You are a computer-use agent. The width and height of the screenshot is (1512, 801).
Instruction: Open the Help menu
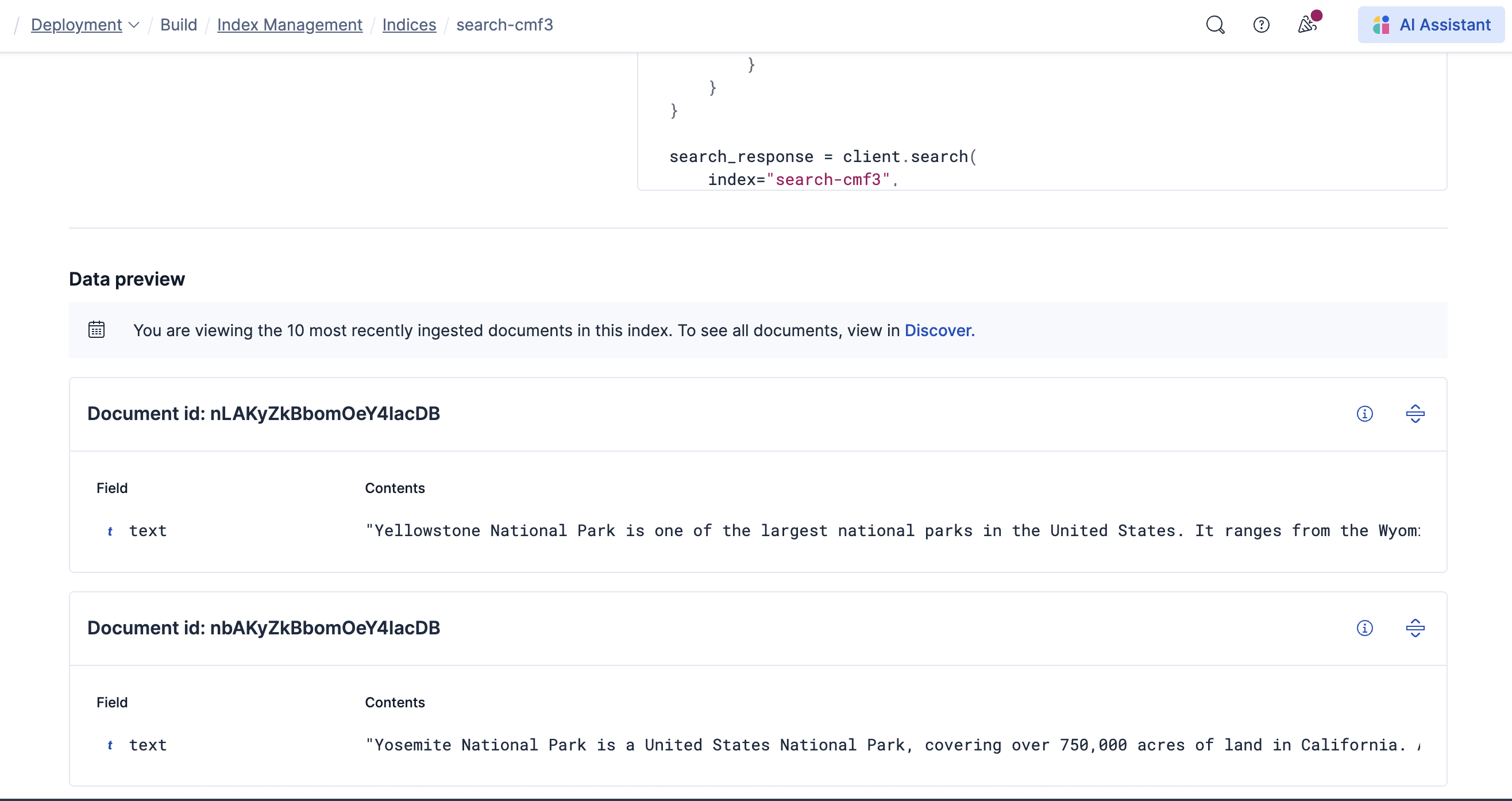[1261, 25]
